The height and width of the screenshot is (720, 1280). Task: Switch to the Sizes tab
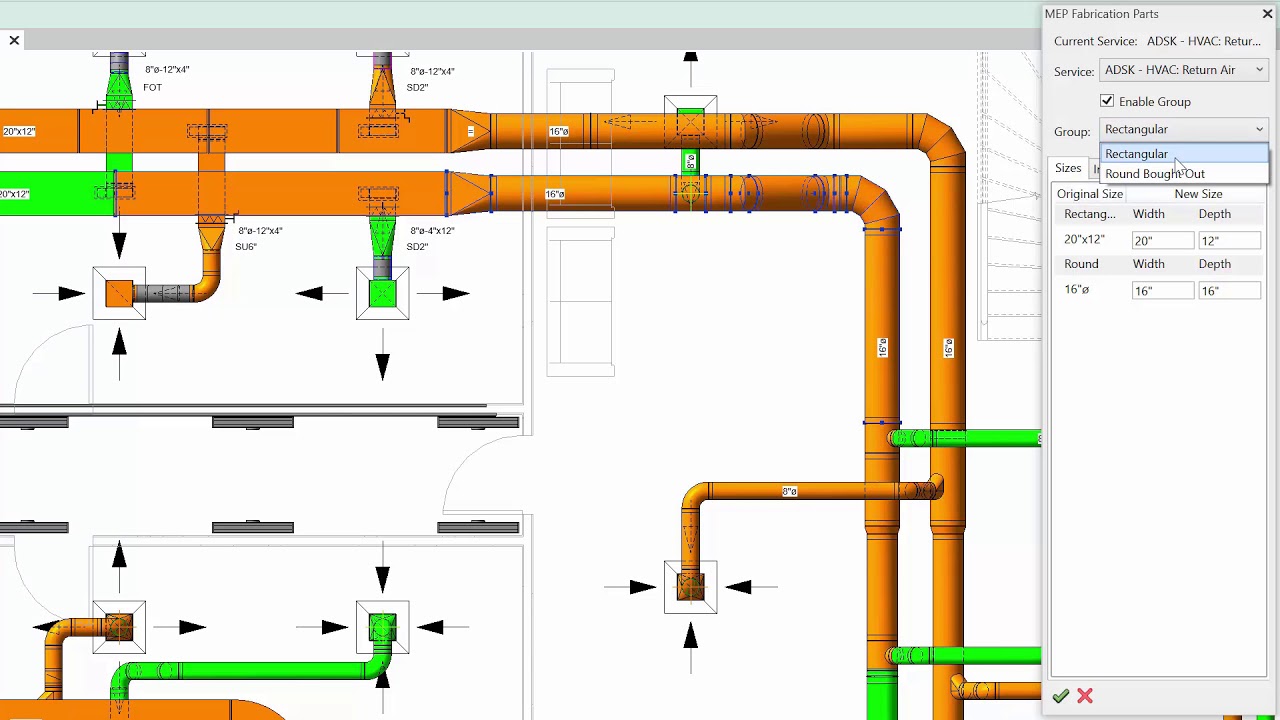click(1068, 168)
